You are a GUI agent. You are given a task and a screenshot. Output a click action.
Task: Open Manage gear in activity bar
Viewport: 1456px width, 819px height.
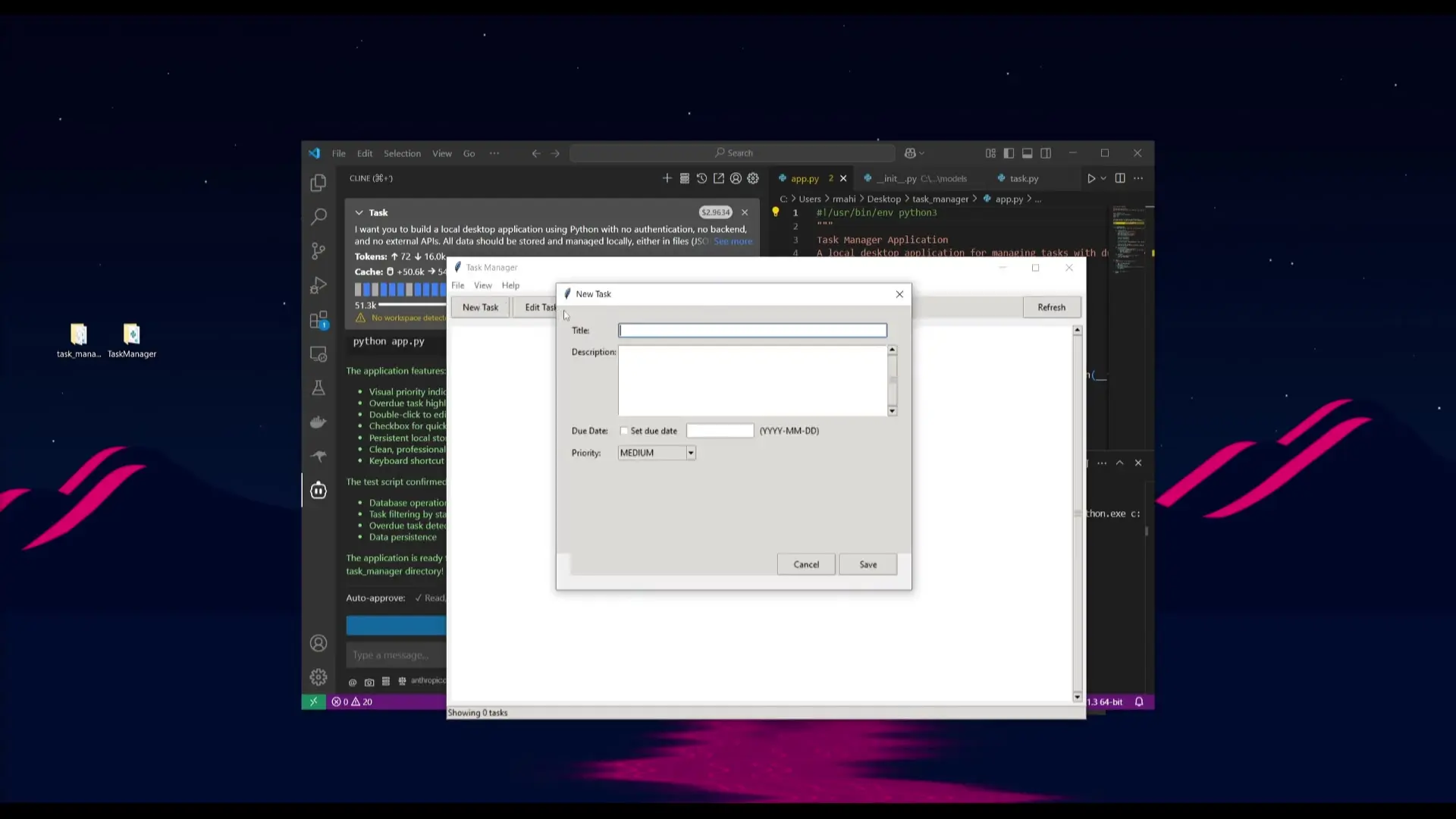(x=318, y=677)
